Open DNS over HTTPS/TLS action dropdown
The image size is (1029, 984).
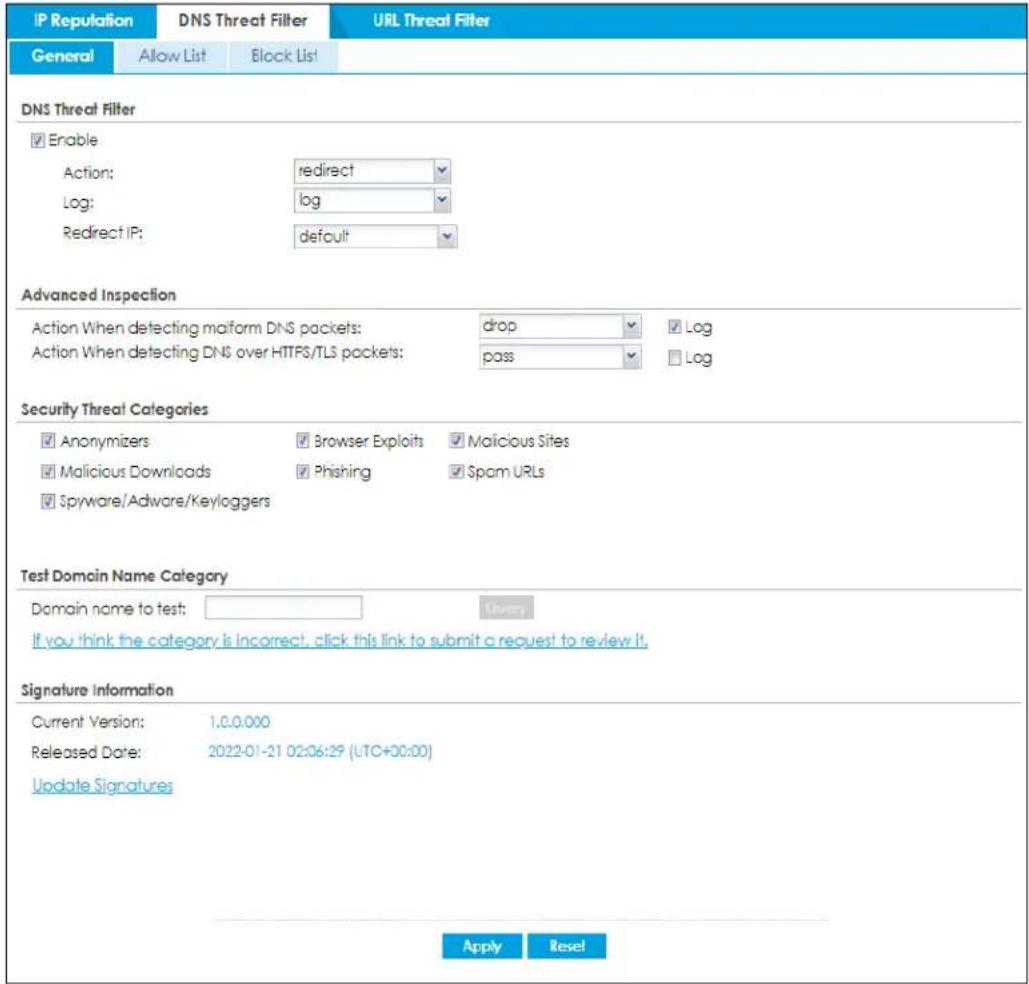(560, 356)
